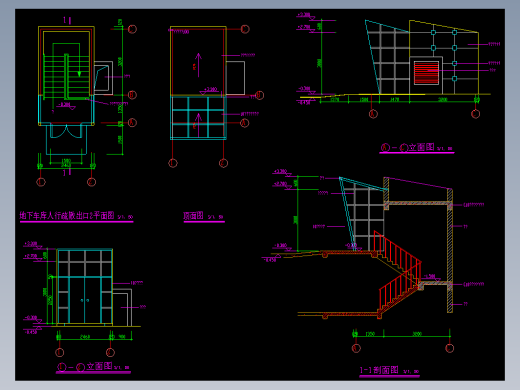
Task: Pick the double door handles in 1–2 elevation
Action: point(85,300)
